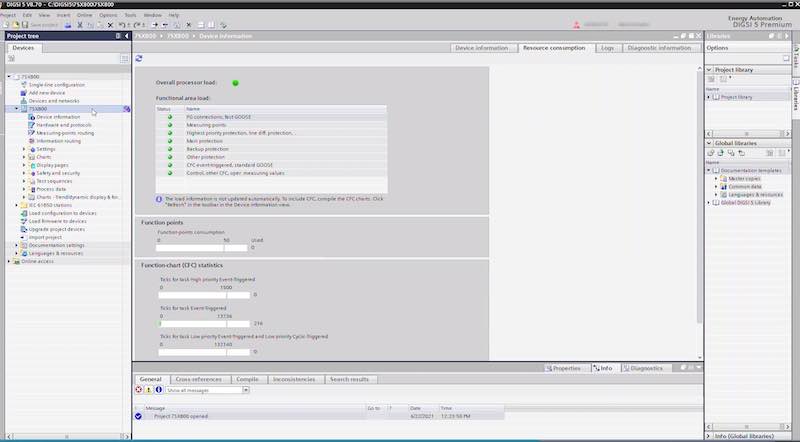Click the Undo toolbar icon
800x442 pixels.
coord(122,24)
